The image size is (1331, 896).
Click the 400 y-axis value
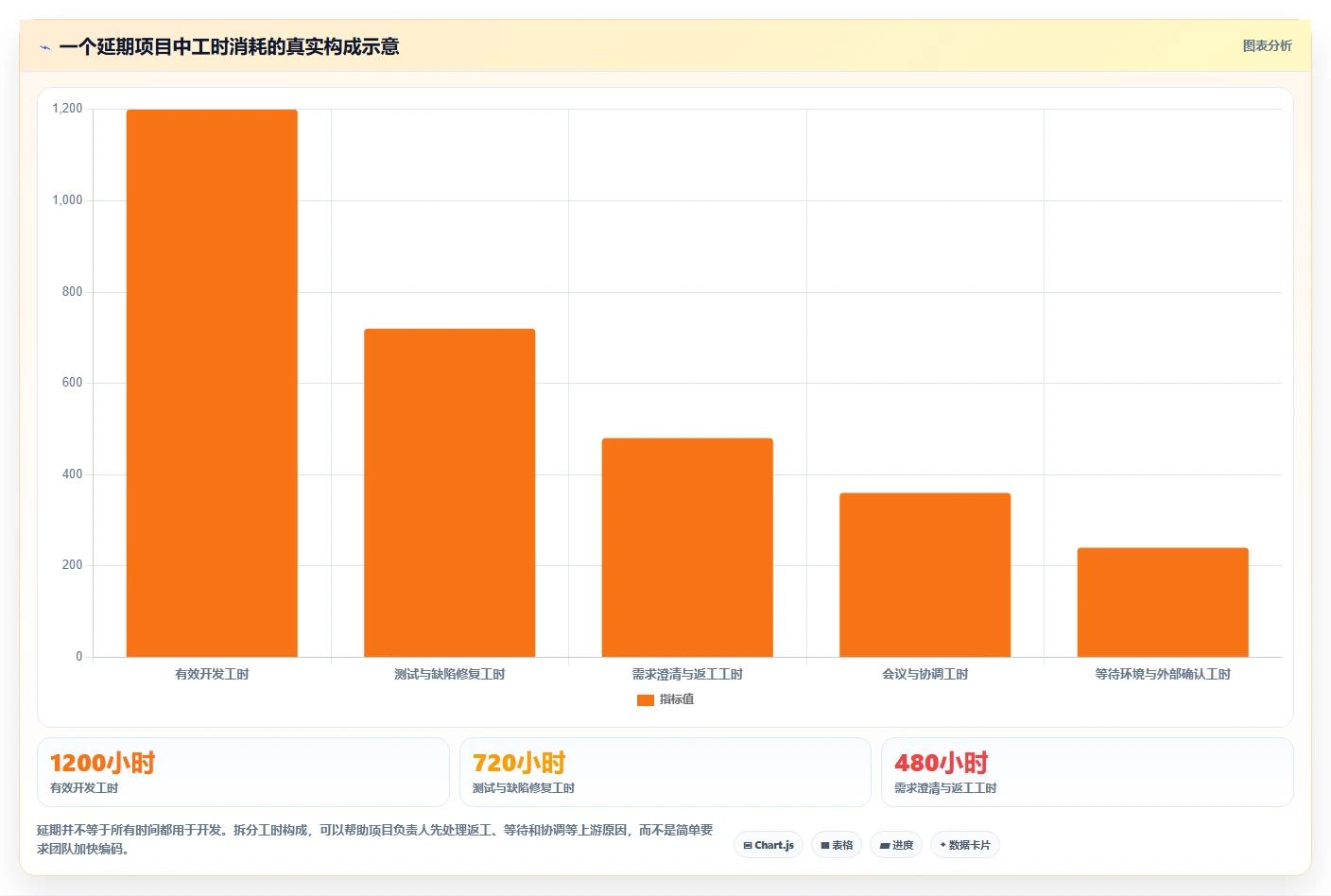pos(72,474)
